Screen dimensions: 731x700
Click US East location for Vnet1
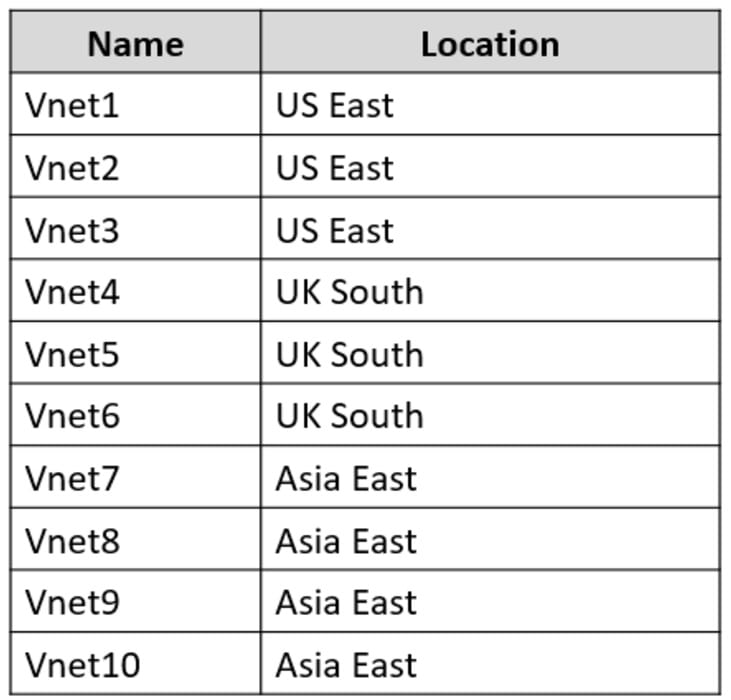335,106
